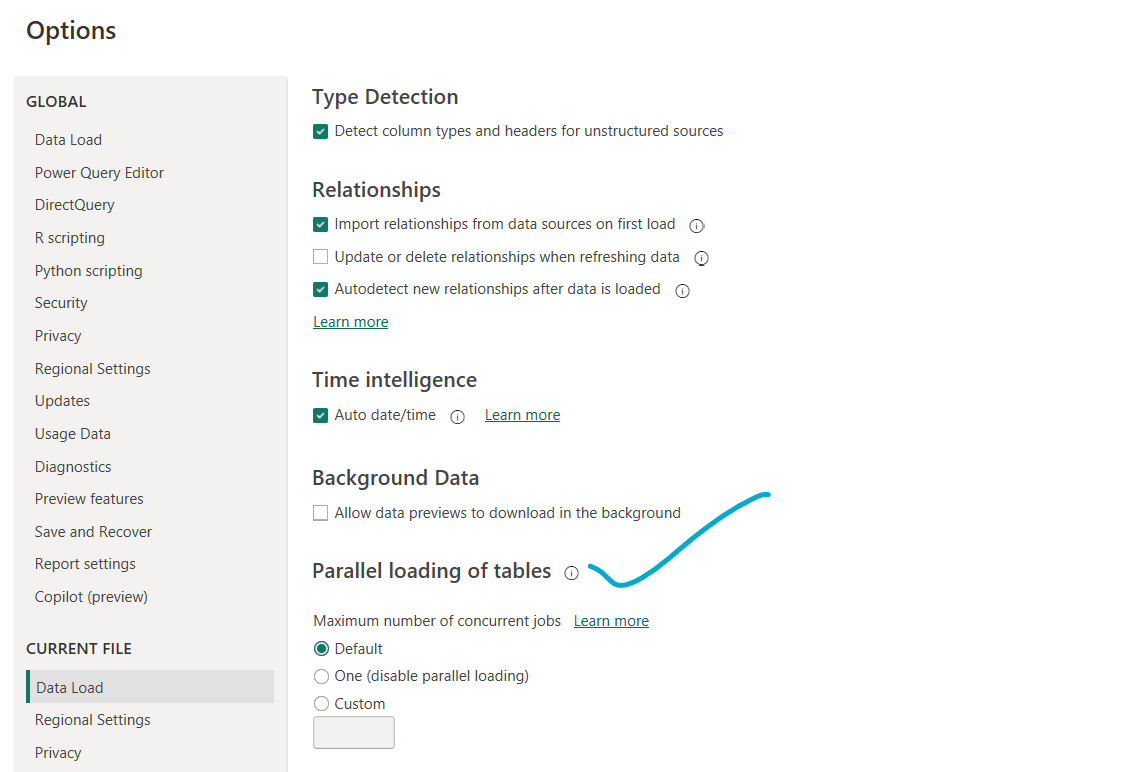
Task: Toggle the Auto date/time checkbox
Action: click(x=320, y=415)
